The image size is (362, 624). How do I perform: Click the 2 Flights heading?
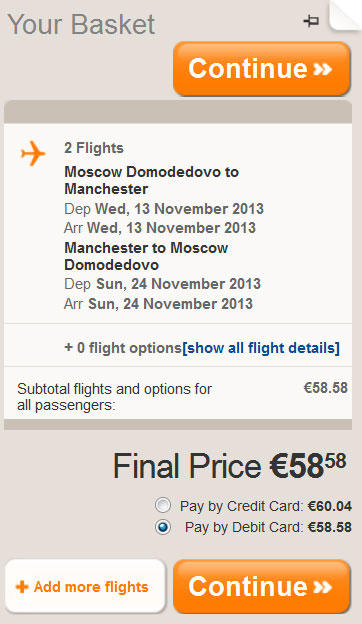tap(94, 148)
